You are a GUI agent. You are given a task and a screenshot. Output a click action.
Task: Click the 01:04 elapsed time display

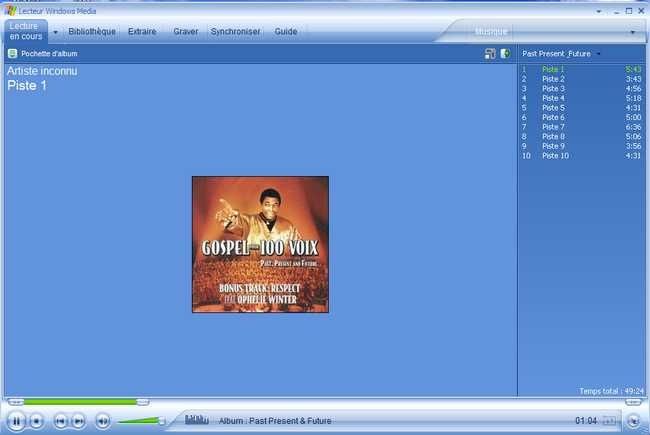(x=586, y=421)
